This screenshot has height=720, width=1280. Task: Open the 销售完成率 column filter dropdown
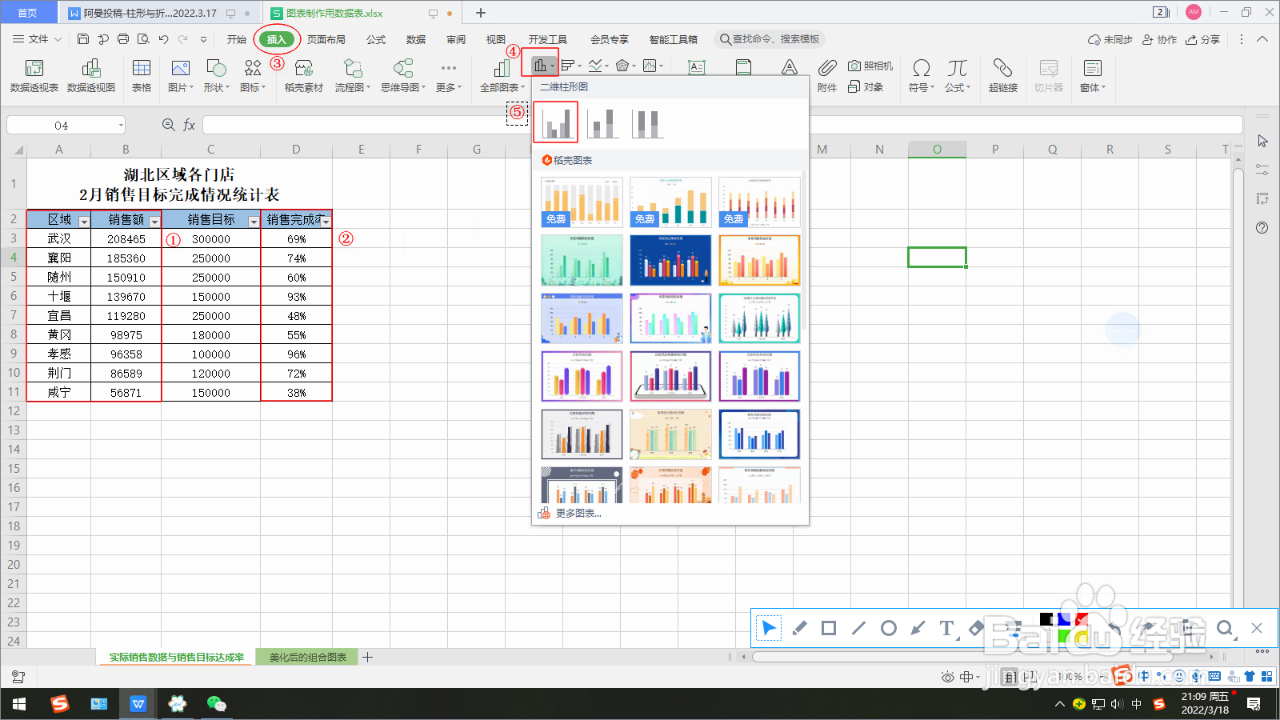pos(325,221)
